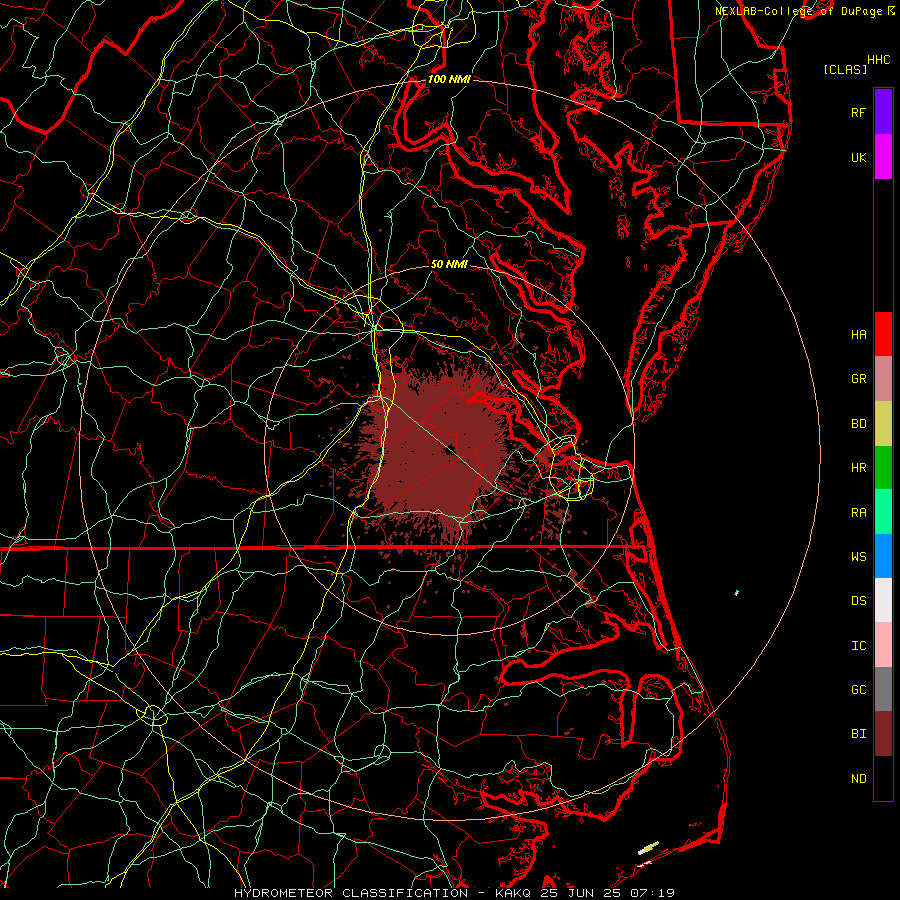Click the DS white legend swatch

click(x=883, y=600)
